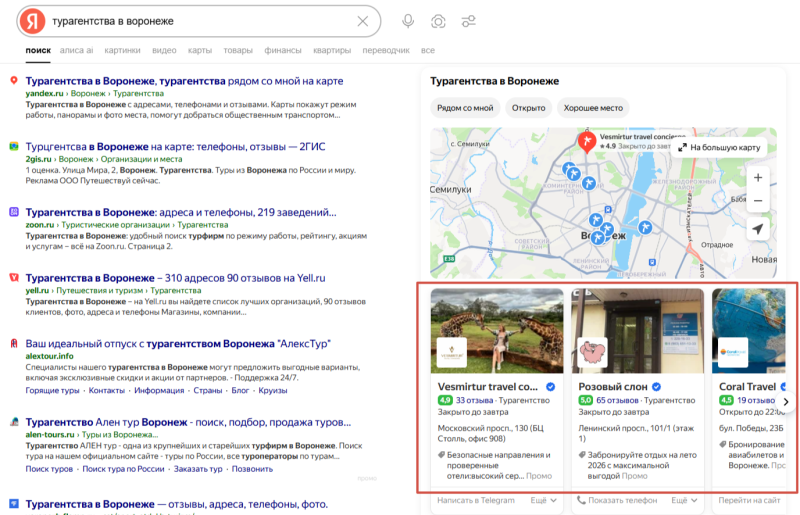Click 'Написать в Telegram' on Vesmirtur card
The height and width of the screenshot is (515, 800).
[476, 501]
